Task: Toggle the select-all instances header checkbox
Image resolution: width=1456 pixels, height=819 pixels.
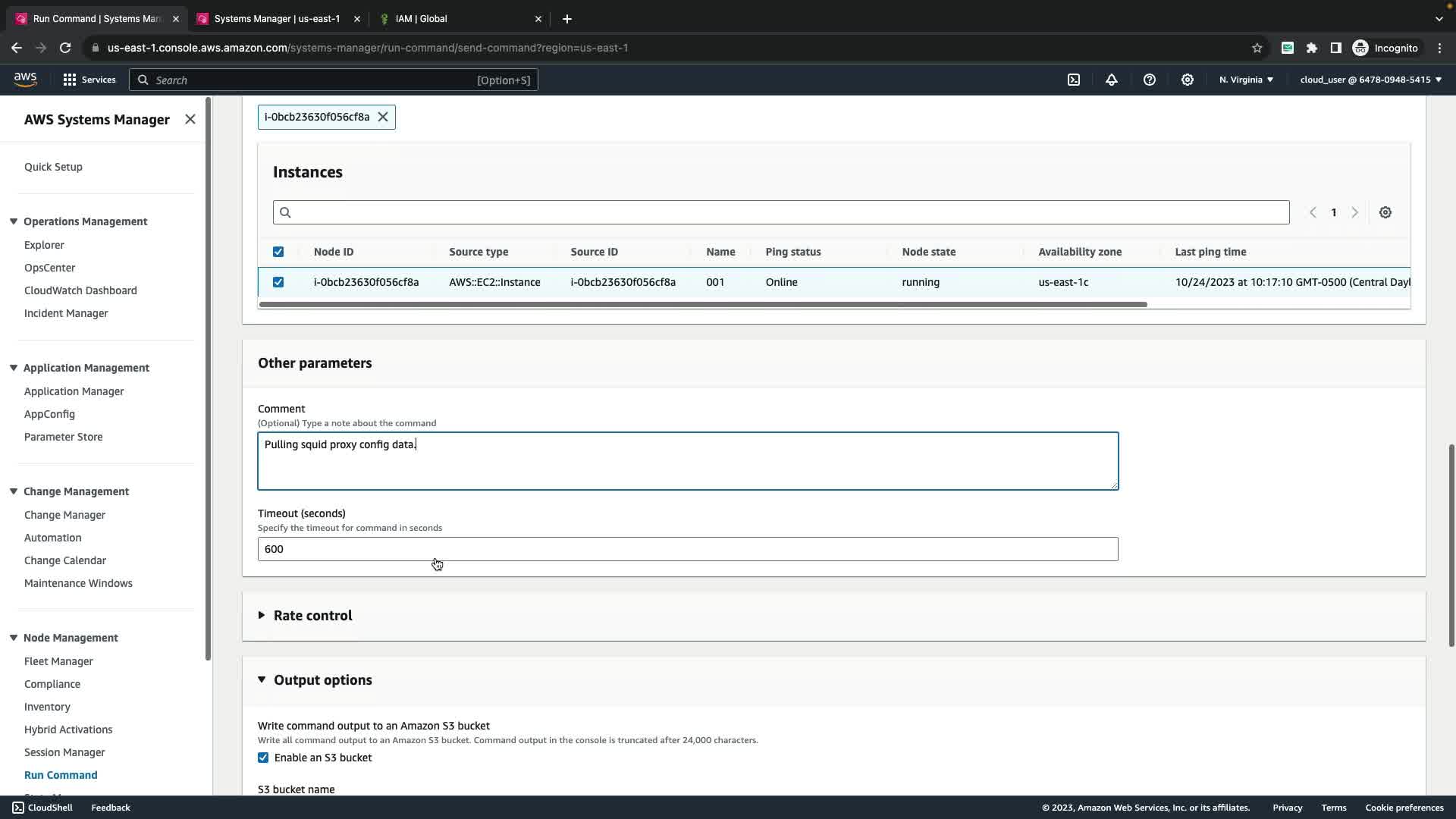Action: coord(278,252)
